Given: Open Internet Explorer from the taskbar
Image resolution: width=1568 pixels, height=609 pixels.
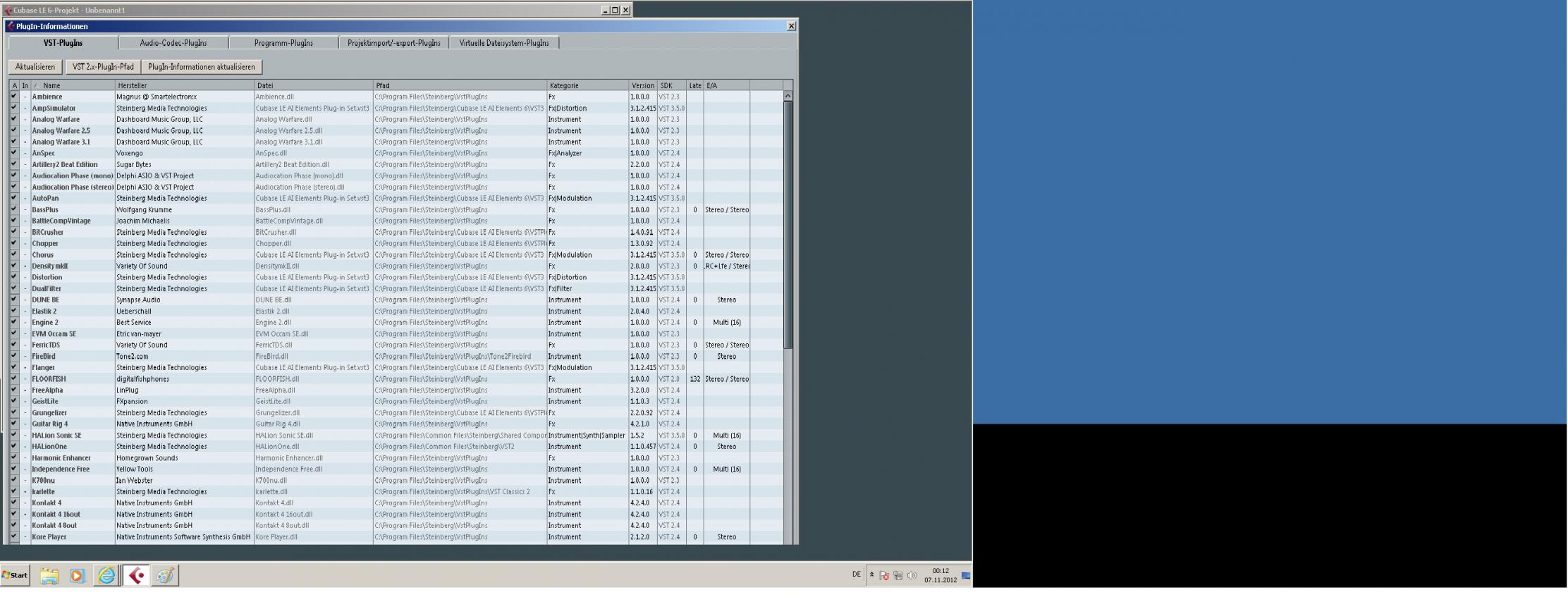Looking at the screenshot, I should (106, 575).
